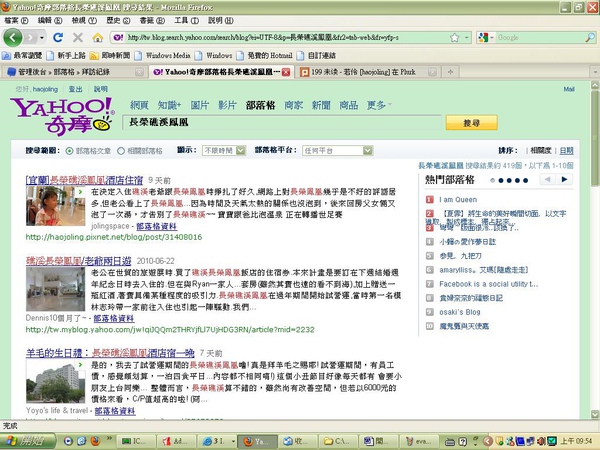Click the Yahoo search box with 長榮礁溪鳳凰
600x450 pixels.
pyautogui.click(x=282, y=122)
